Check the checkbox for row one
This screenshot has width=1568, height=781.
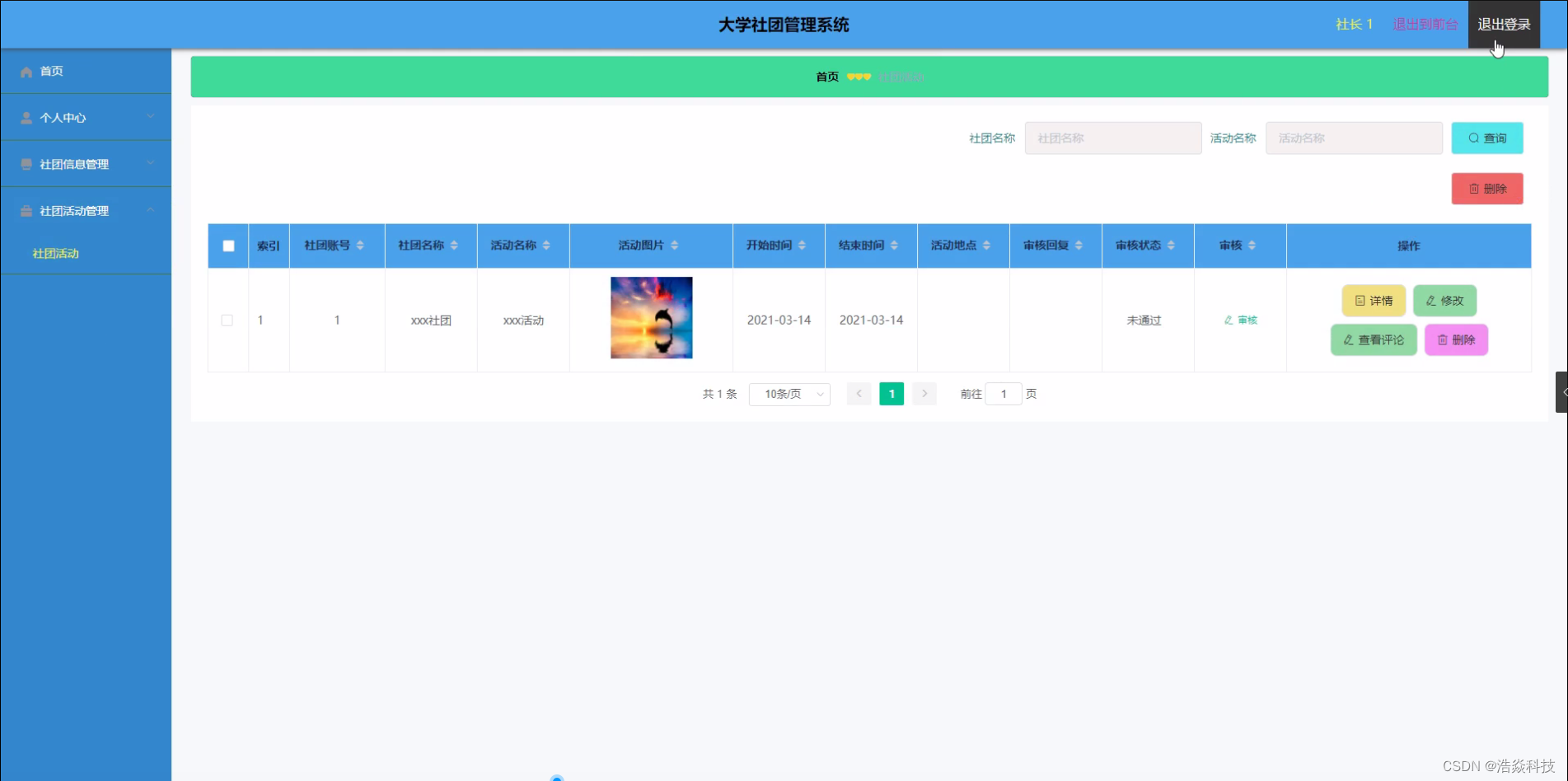click(227, 320)
